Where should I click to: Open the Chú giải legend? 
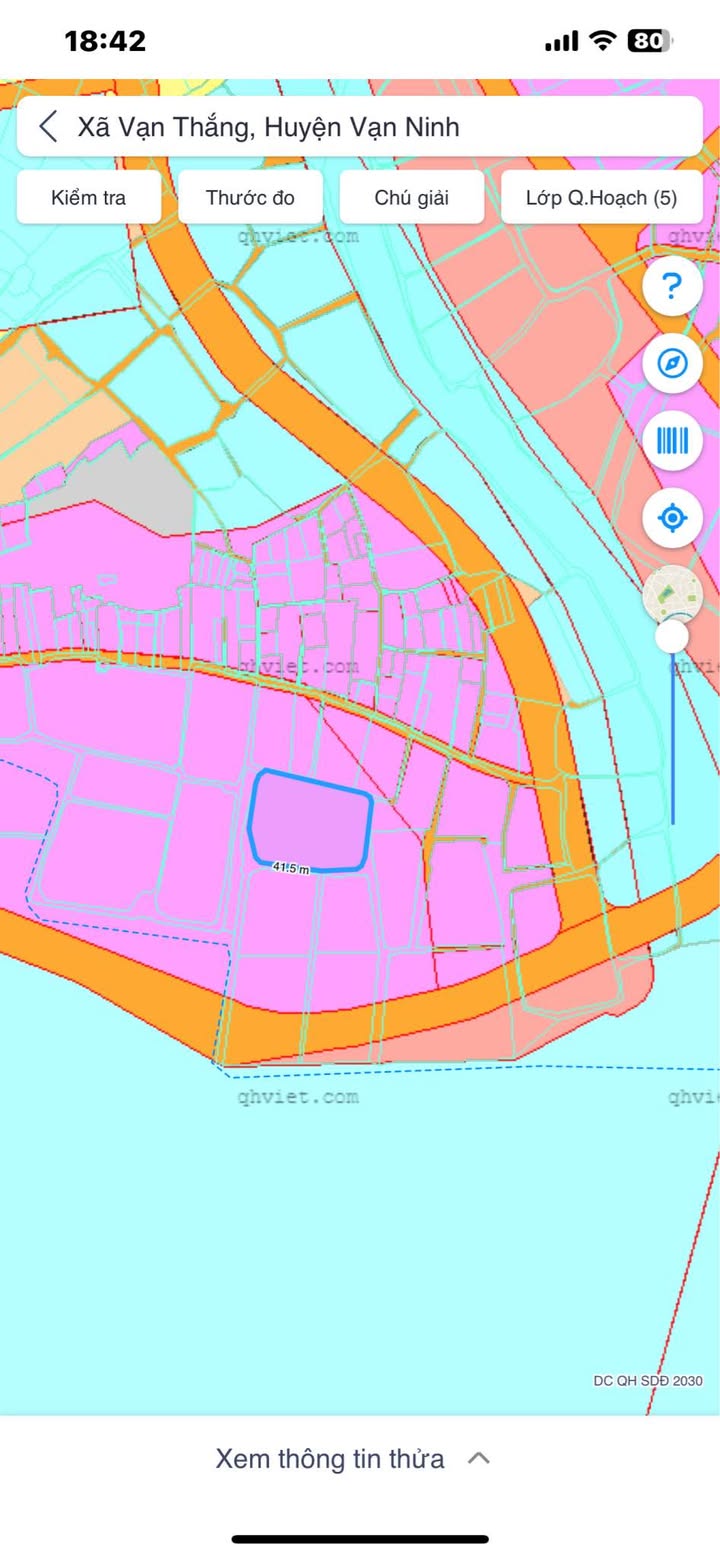(411, 197)
